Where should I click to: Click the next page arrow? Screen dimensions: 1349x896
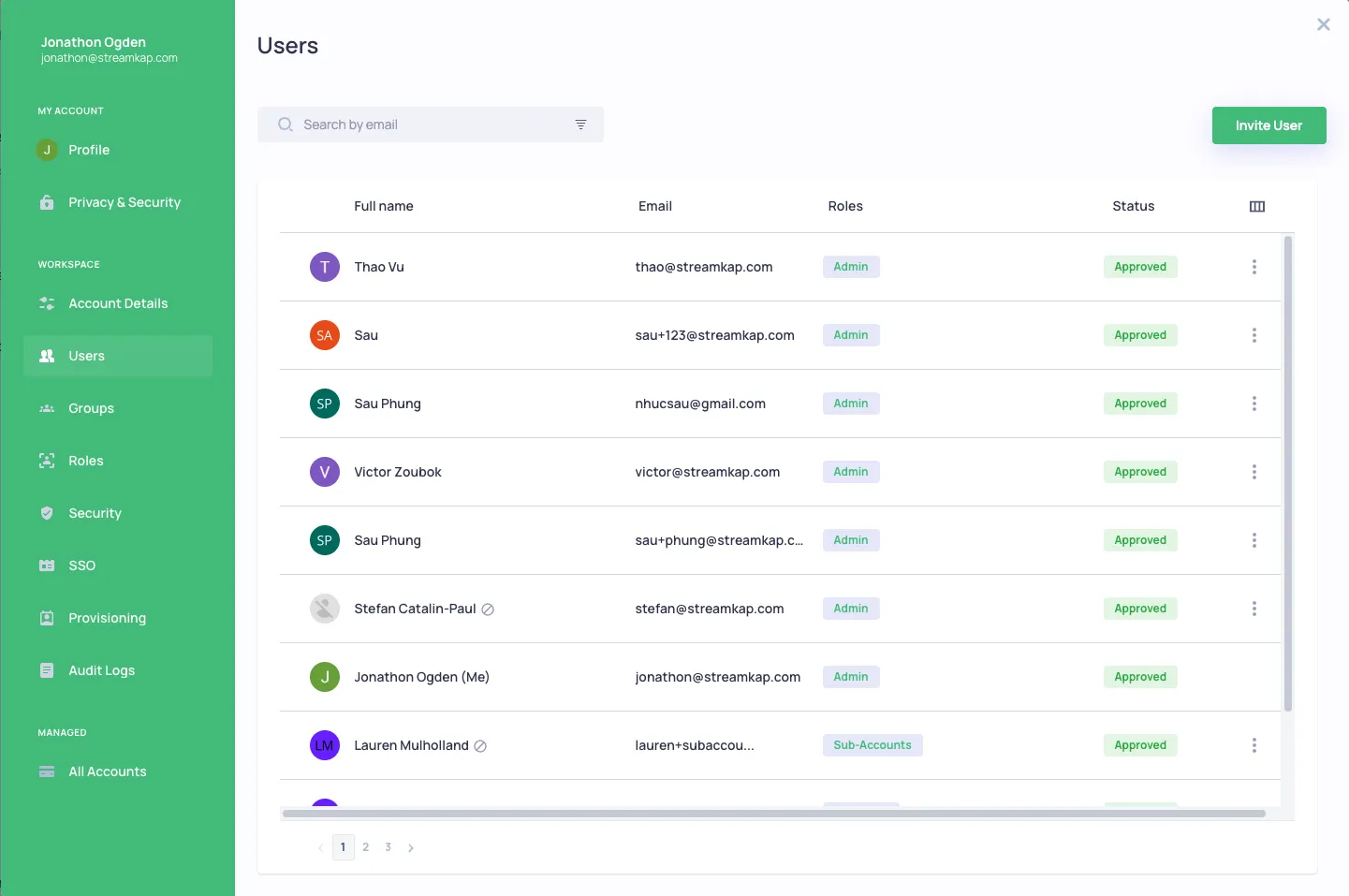point(411,847)
